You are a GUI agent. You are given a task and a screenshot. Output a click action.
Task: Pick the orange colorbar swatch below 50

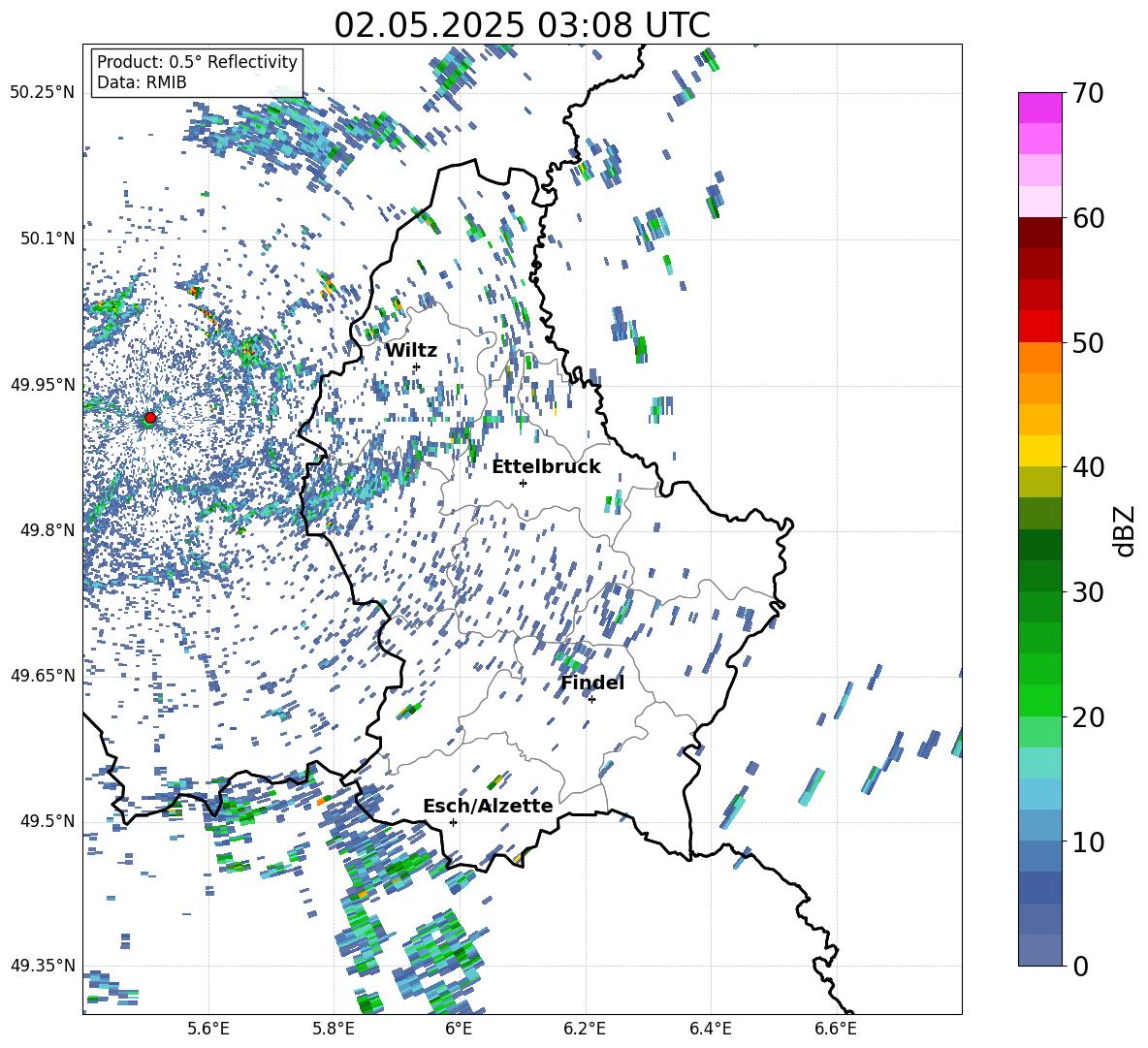[x=1039, y=358]
